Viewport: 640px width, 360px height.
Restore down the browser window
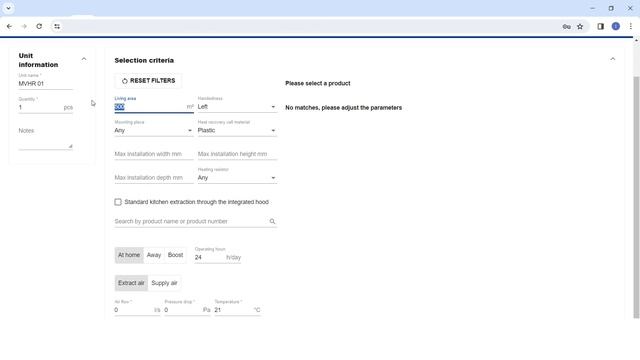pos(611,8)
